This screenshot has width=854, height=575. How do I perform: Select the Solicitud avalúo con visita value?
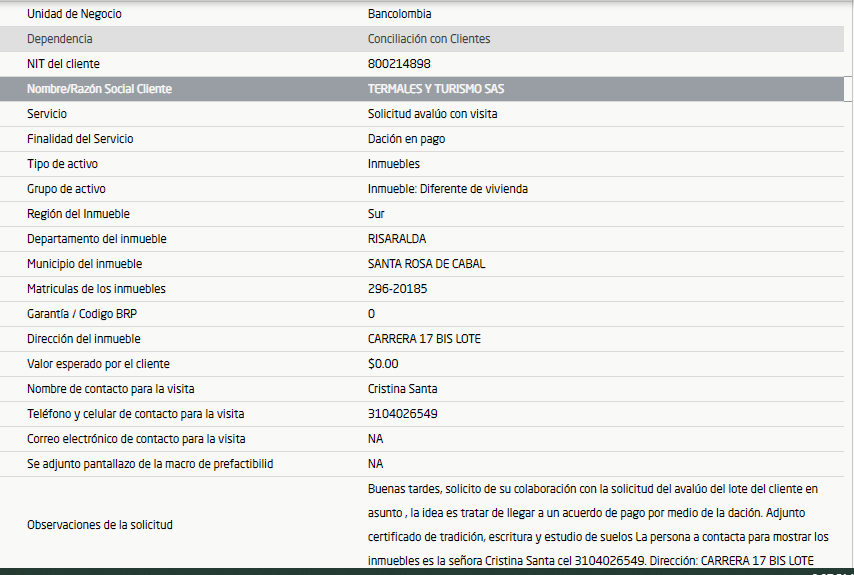pyautogui.click(x=432, y=114)
